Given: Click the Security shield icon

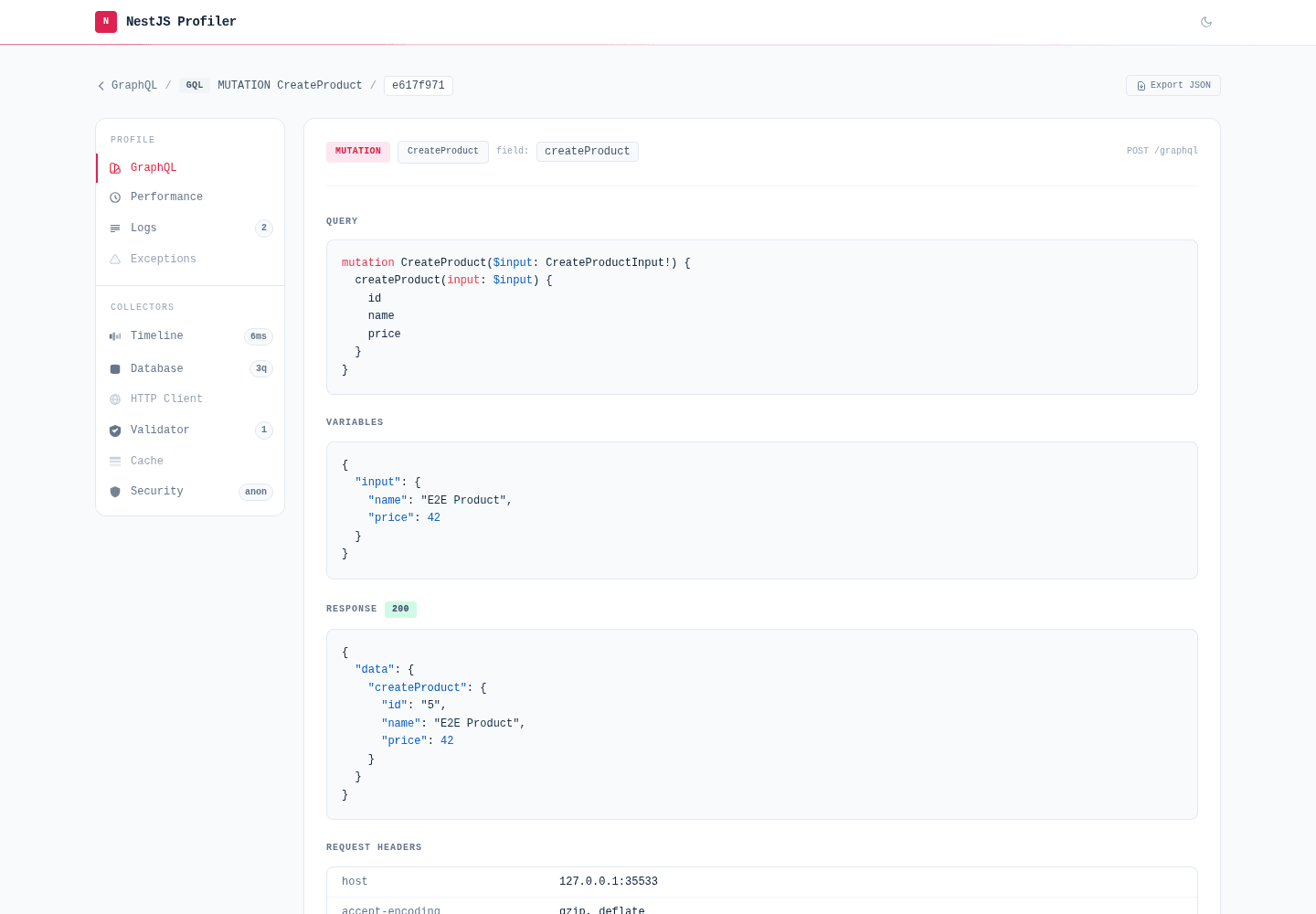Looking at the screenshot, I should tap(115, 492).
